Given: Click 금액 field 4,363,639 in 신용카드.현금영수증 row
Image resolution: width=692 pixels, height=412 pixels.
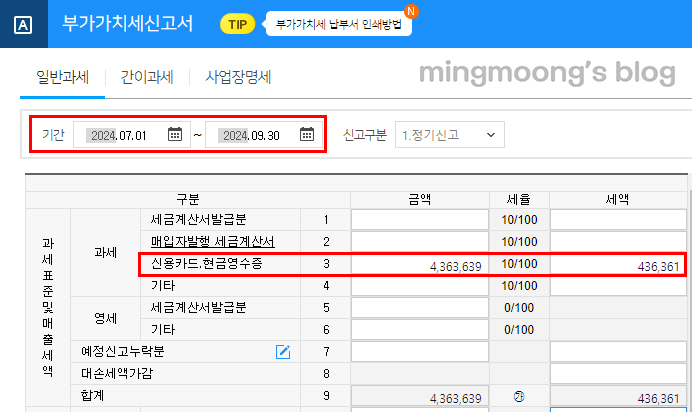Looking at the screenshot, I should [420, 264].
